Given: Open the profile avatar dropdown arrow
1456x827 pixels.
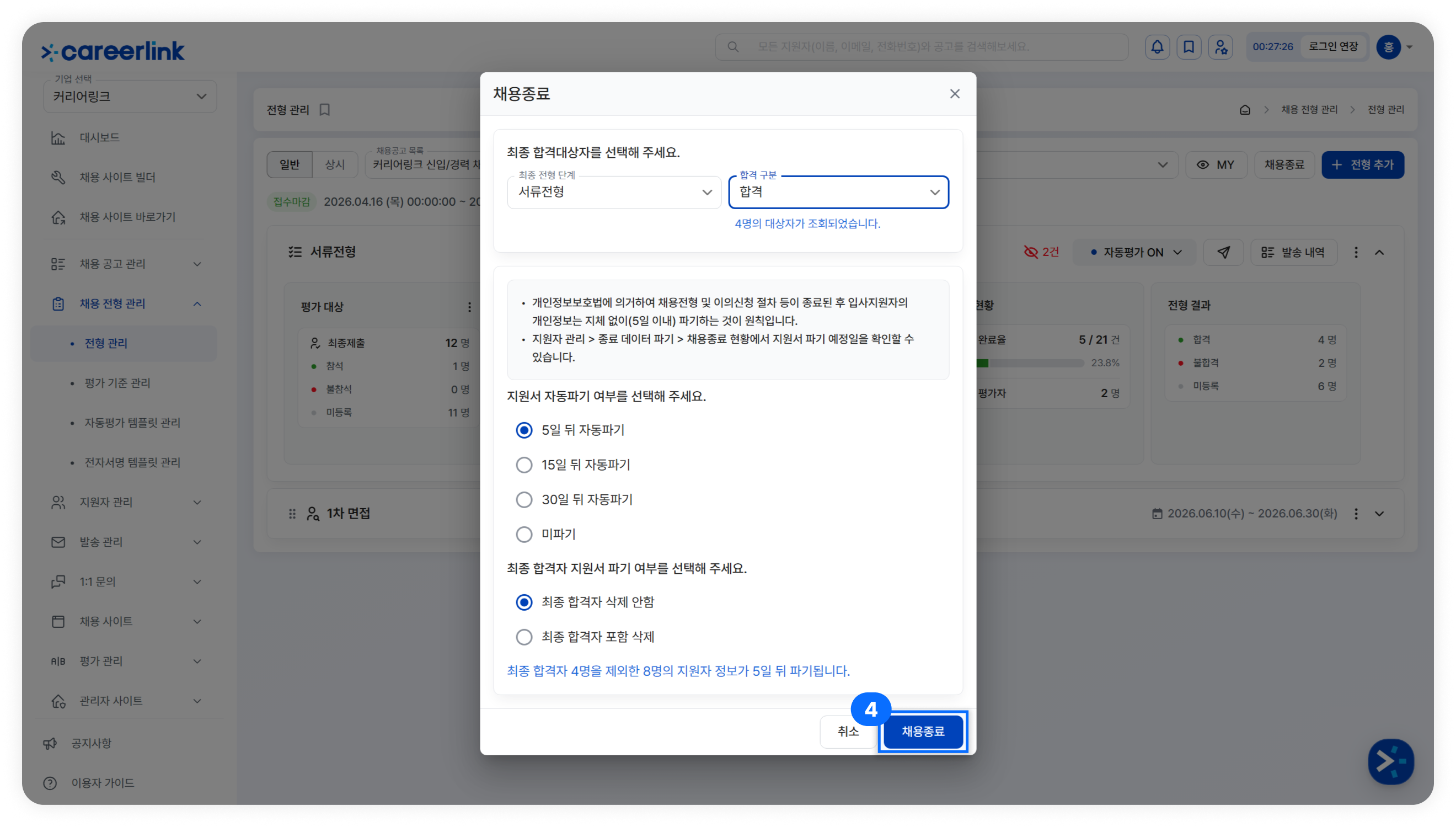Looking at the screenshot, I should coord(1409,47).
